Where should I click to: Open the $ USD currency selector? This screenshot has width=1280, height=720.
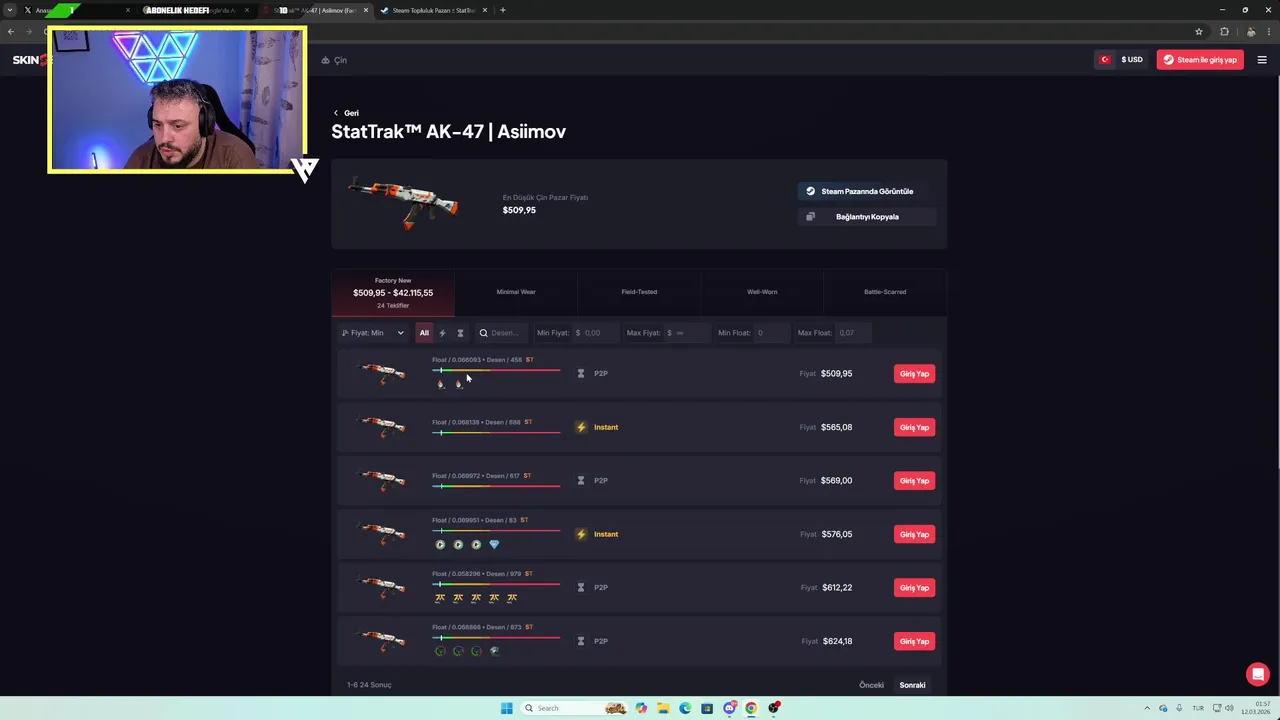tap(1132, 60)
